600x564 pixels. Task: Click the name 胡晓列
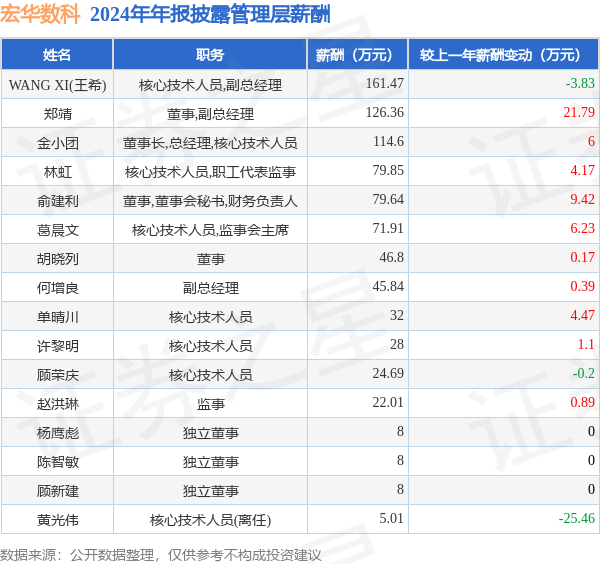point(57,259)
